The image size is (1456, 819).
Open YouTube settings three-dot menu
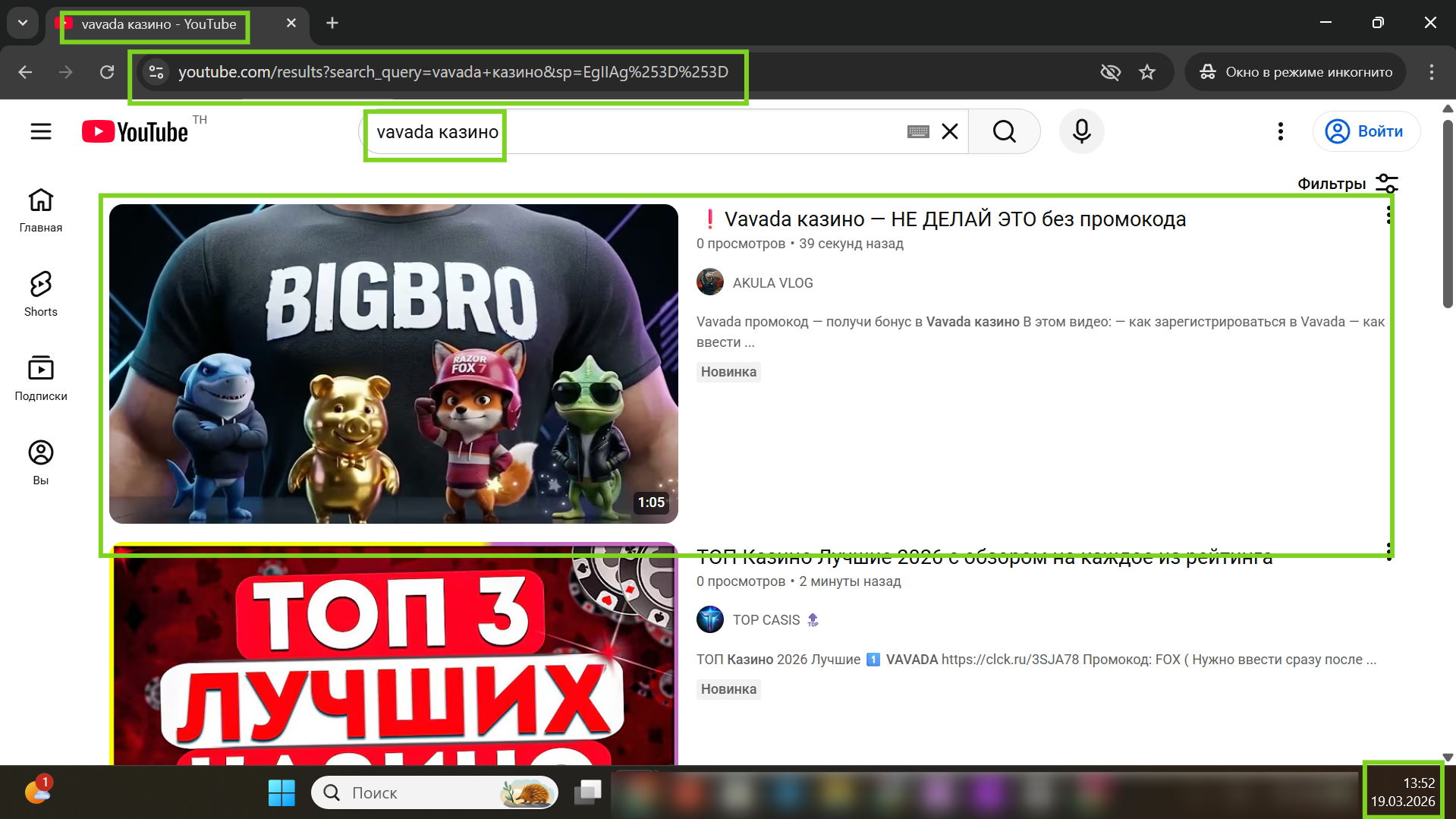click(x=1280, y=131)
